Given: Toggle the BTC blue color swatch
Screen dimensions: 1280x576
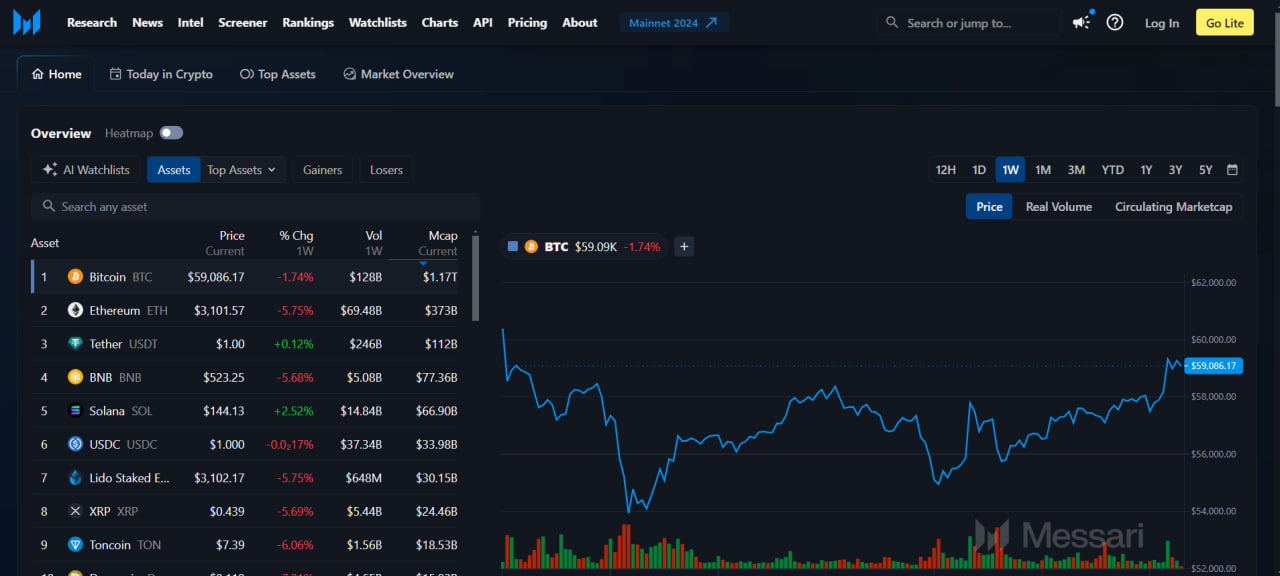Looking at the screenshot, I should coord(513,246).
